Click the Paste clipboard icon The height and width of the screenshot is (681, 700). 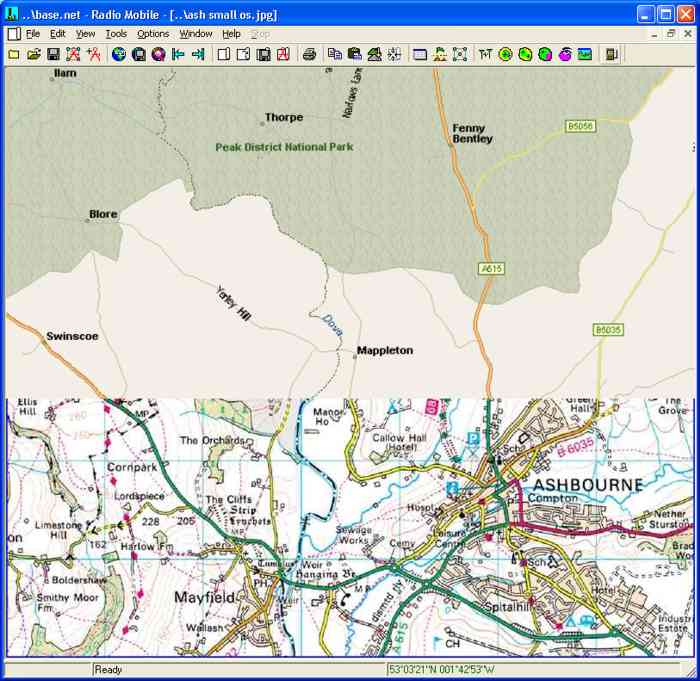coord(354,54)
